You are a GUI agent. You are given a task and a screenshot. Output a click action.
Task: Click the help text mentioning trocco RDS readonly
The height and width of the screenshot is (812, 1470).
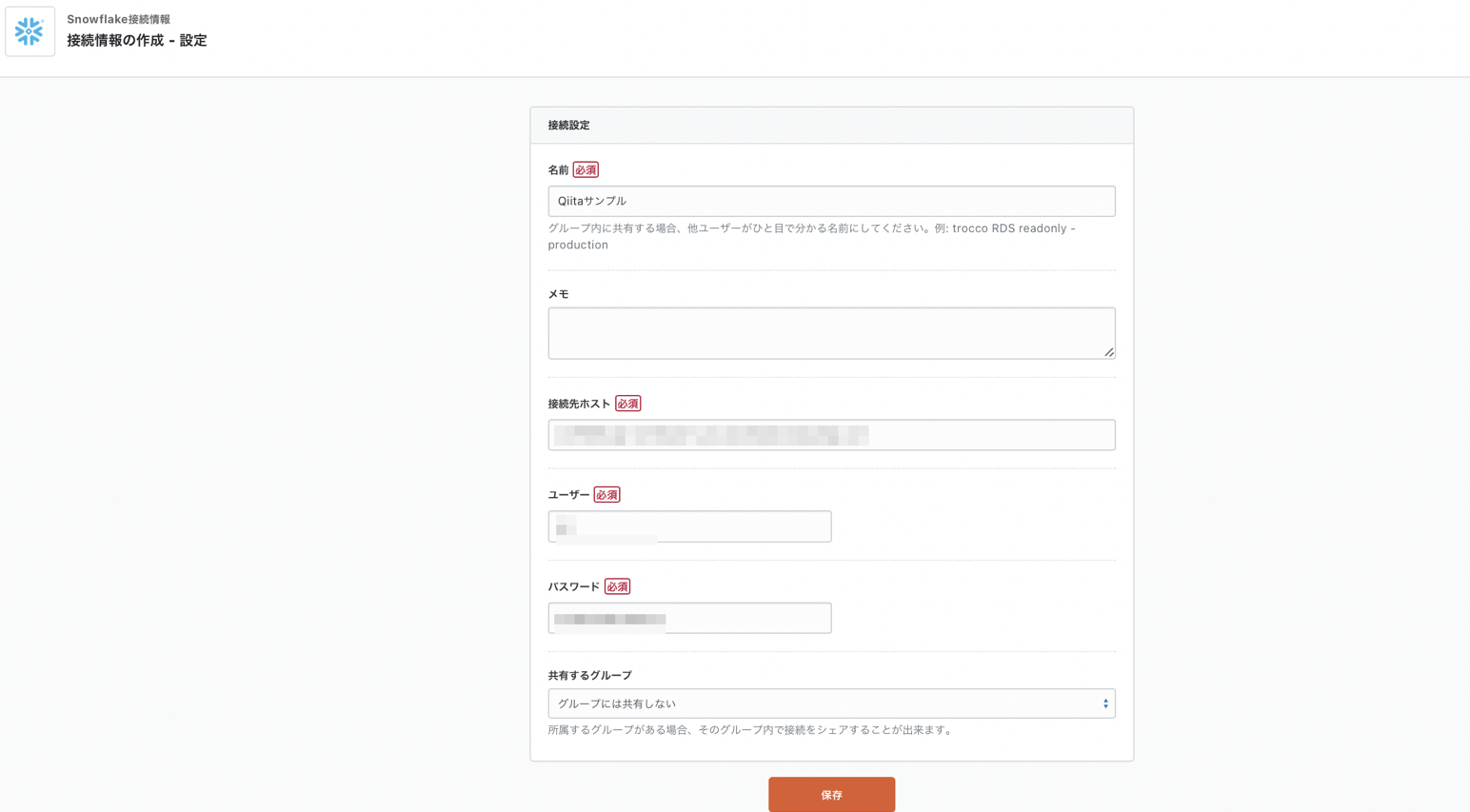coord(812,236)
